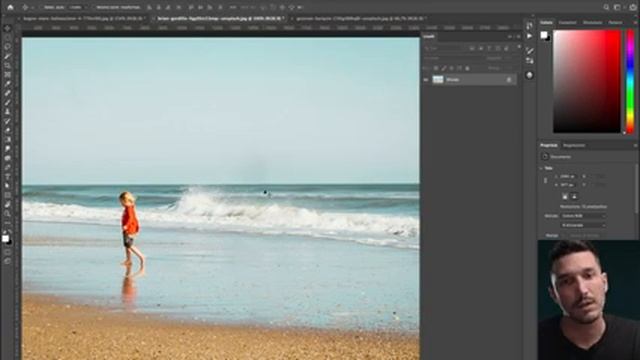Select the Path Selection tool

tap(7, 186)
